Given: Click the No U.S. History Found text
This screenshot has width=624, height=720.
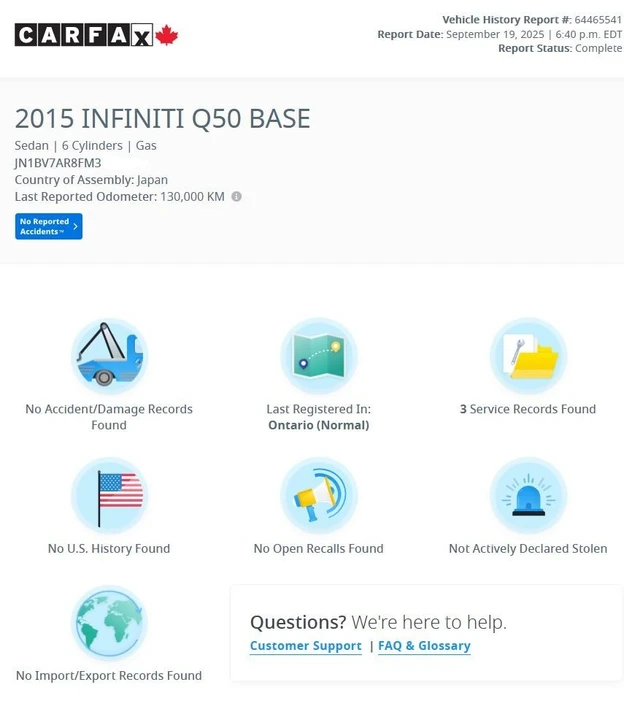Looking at the screenshot, I should tap(109, 549).
